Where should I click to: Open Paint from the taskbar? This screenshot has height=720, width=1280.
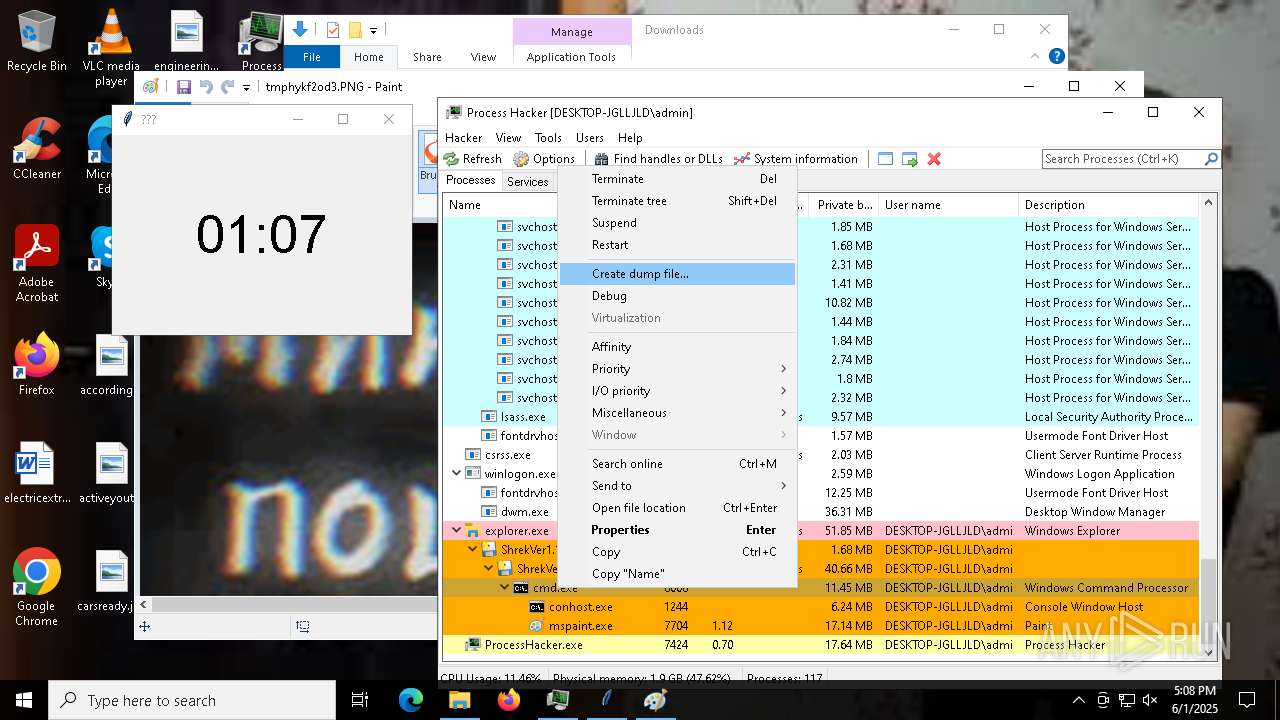(655, 700)
